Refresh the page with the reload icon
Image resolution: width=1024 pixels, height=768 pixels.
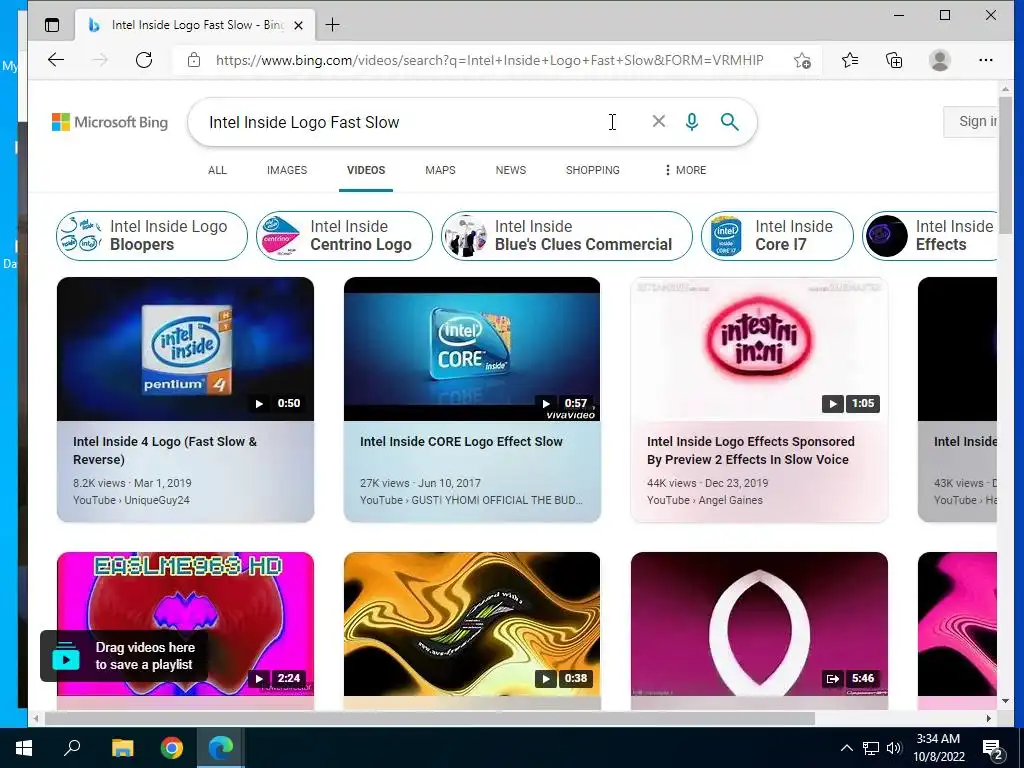coord(144,60)
